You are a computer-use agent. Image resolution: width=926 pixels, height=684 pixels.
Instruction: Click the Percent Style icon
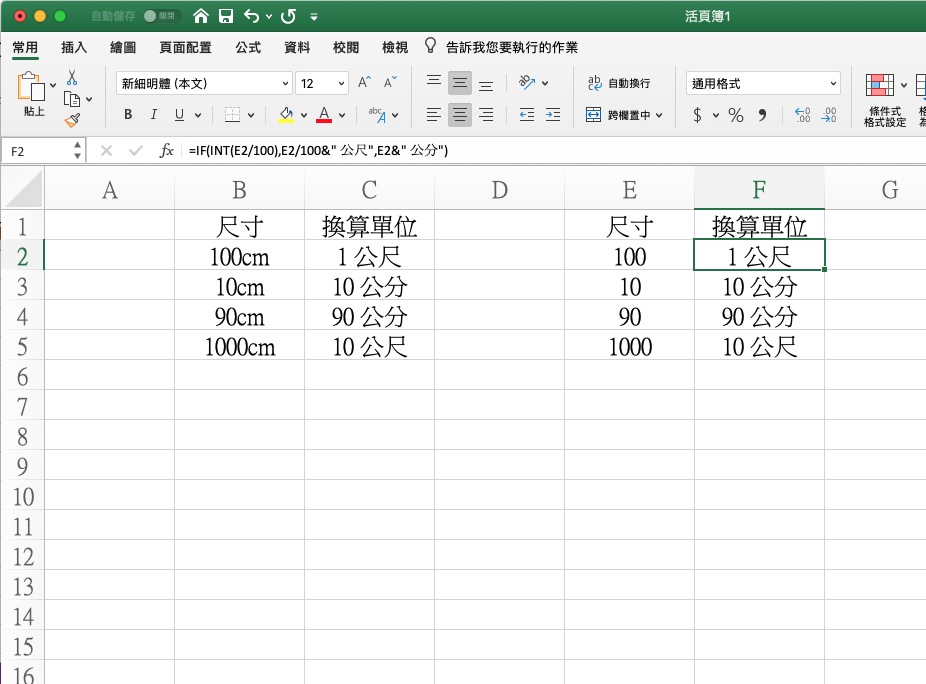(736, 115)
